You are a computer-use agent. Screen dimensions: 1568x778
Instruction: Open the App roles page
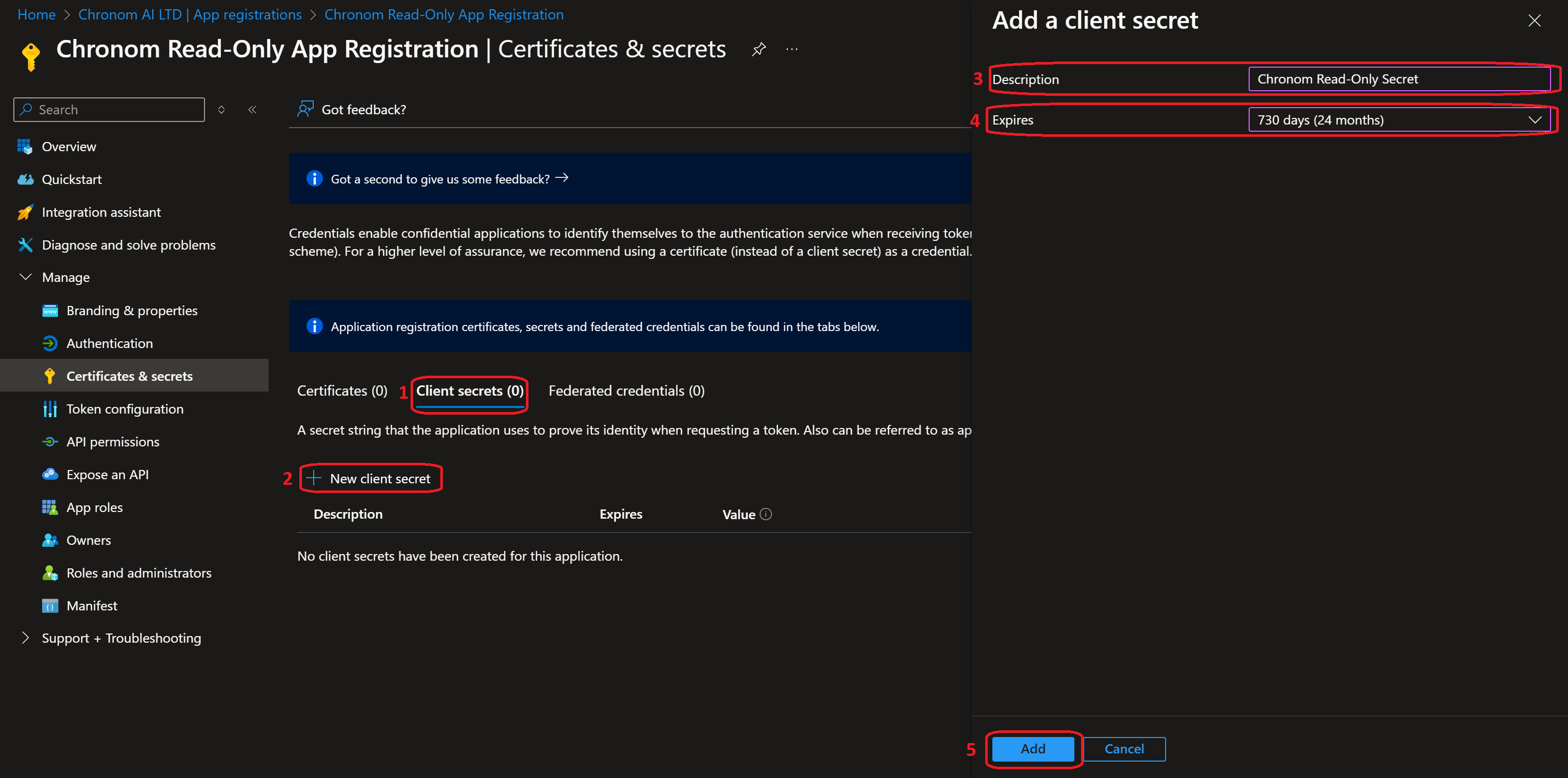click(94, 507)
